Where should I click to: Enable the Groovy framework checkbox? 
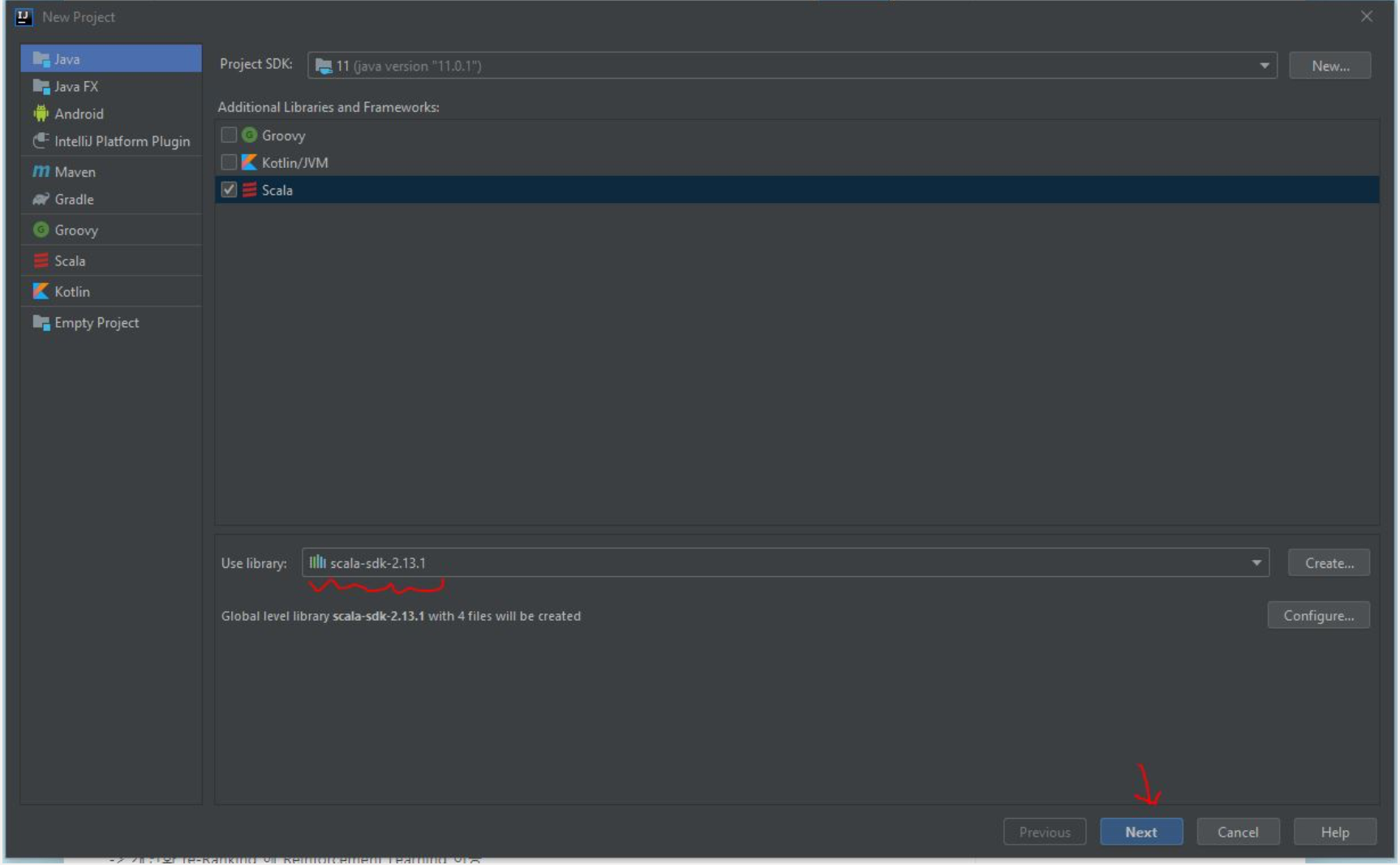(x=229, y=135)
